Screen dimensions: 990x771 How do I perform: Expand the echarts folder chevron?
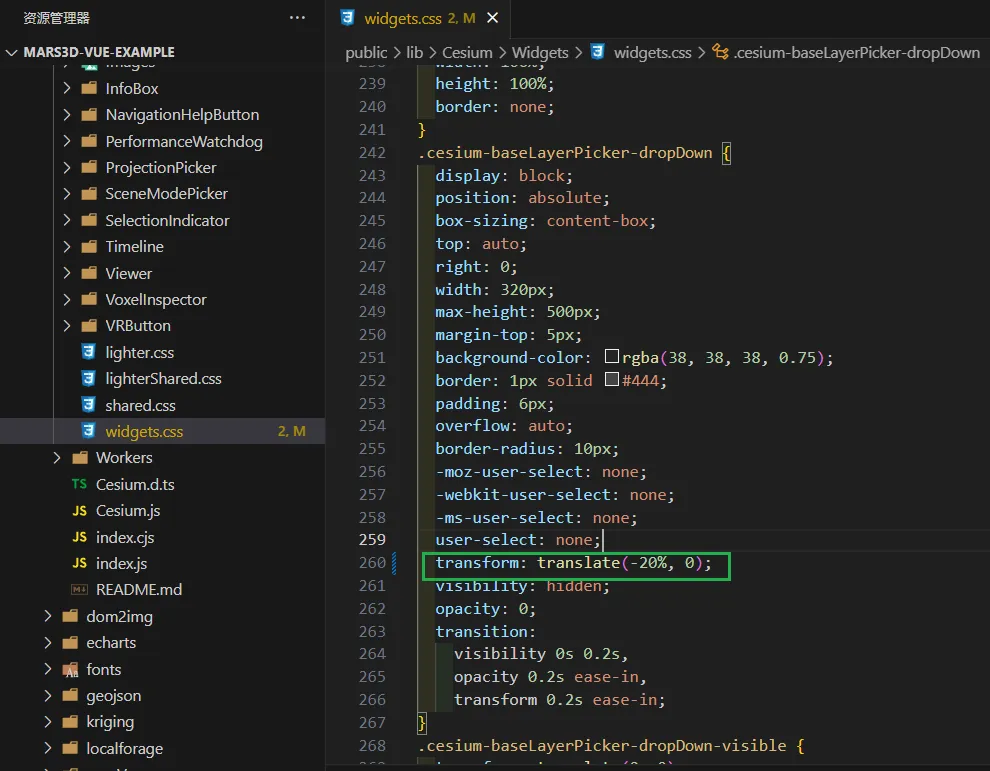coord(48,642)
